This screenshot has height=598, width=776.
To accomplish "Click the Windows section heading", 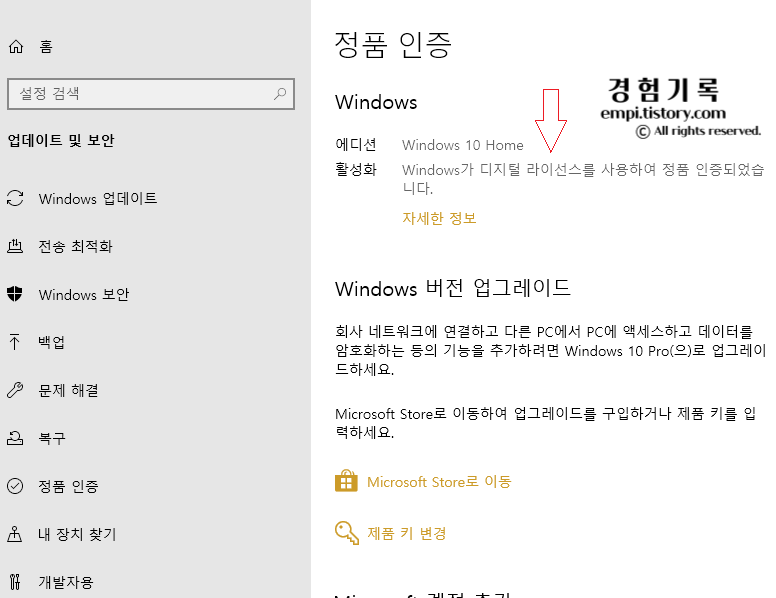I will pos(376,102).
